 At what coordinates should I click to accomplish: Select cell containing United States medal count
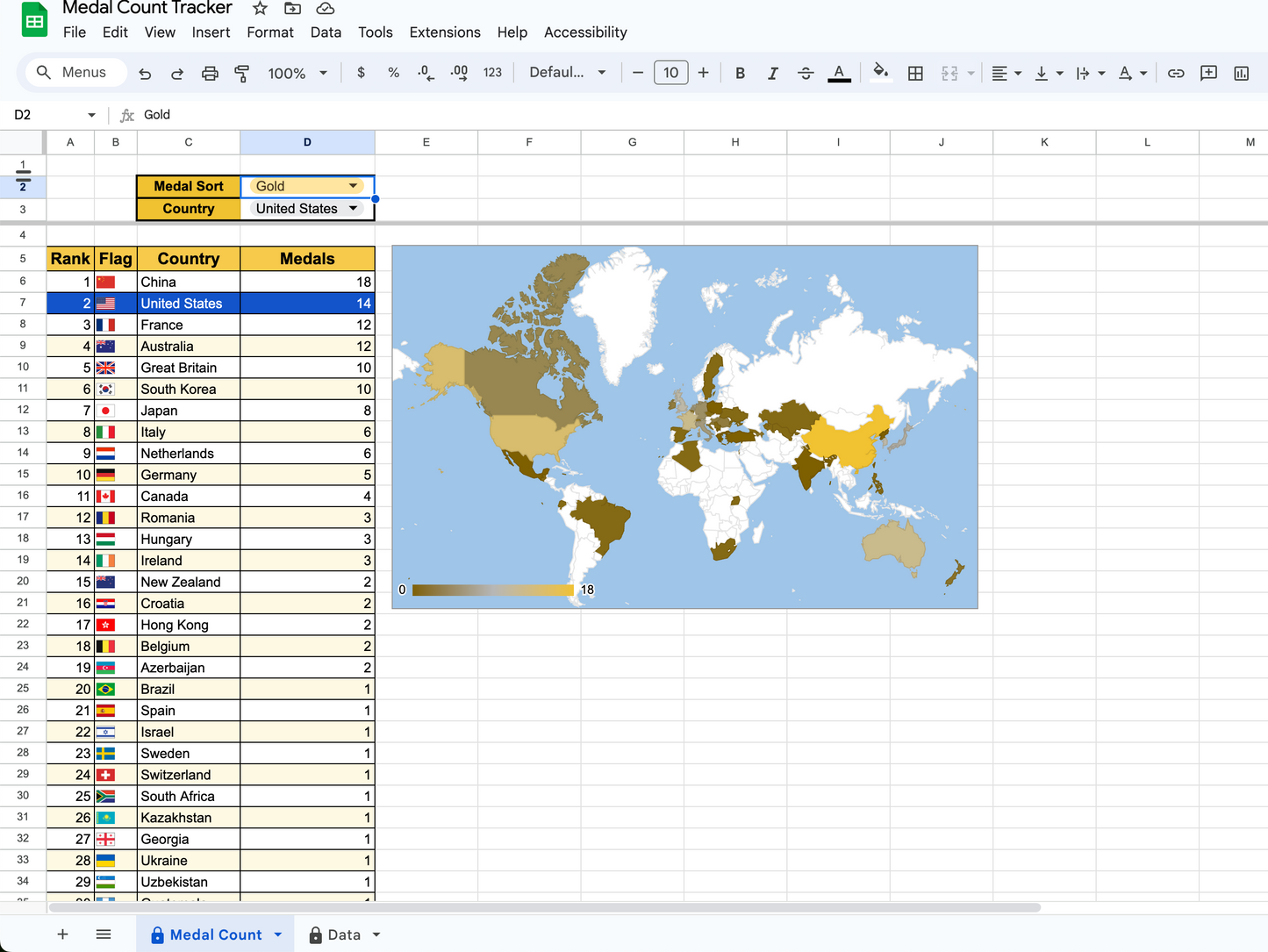(x=307, y=303)
